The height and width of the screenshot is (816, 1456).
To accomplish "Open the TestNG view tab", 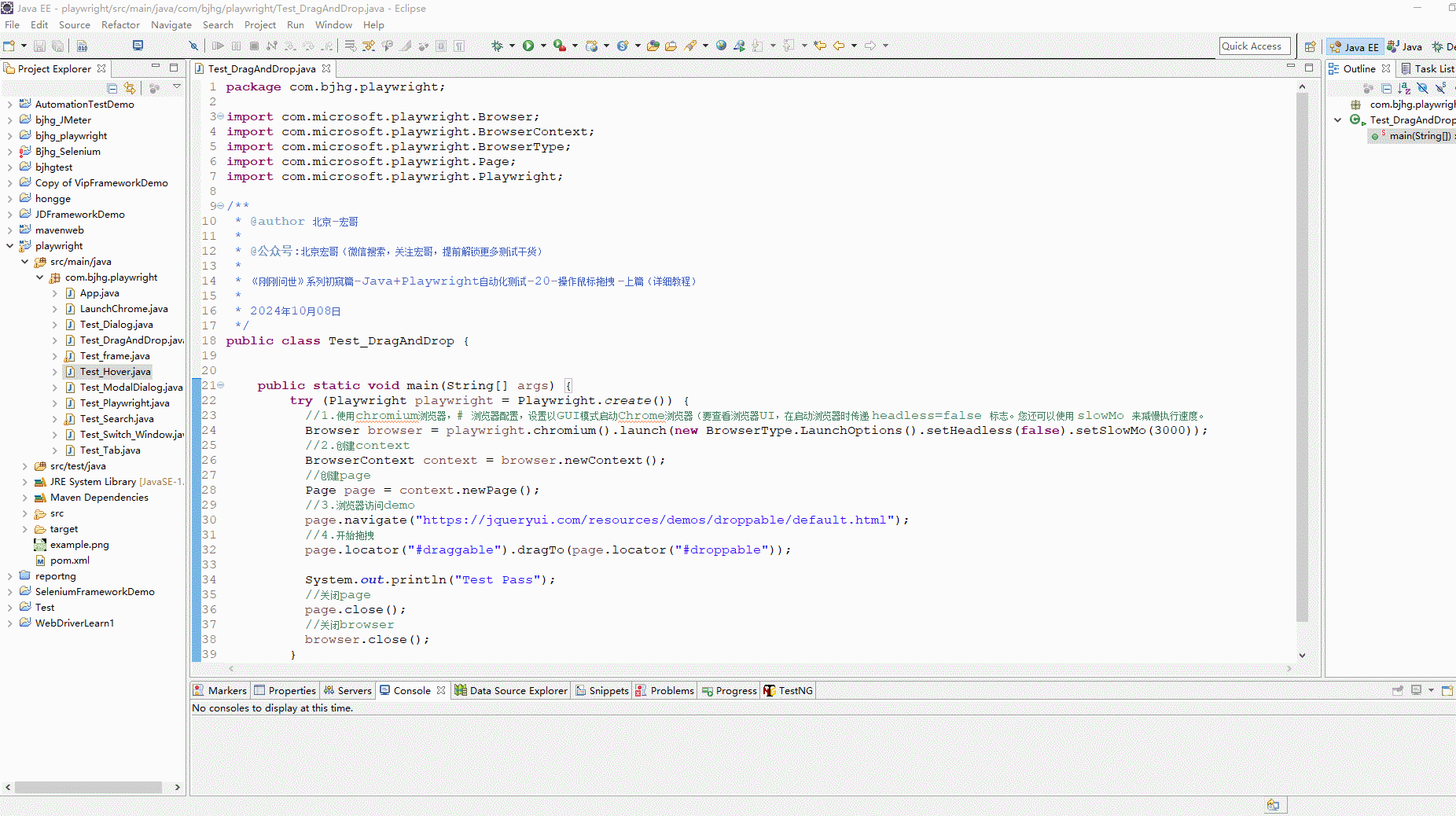I will click(x=788, y=690).
